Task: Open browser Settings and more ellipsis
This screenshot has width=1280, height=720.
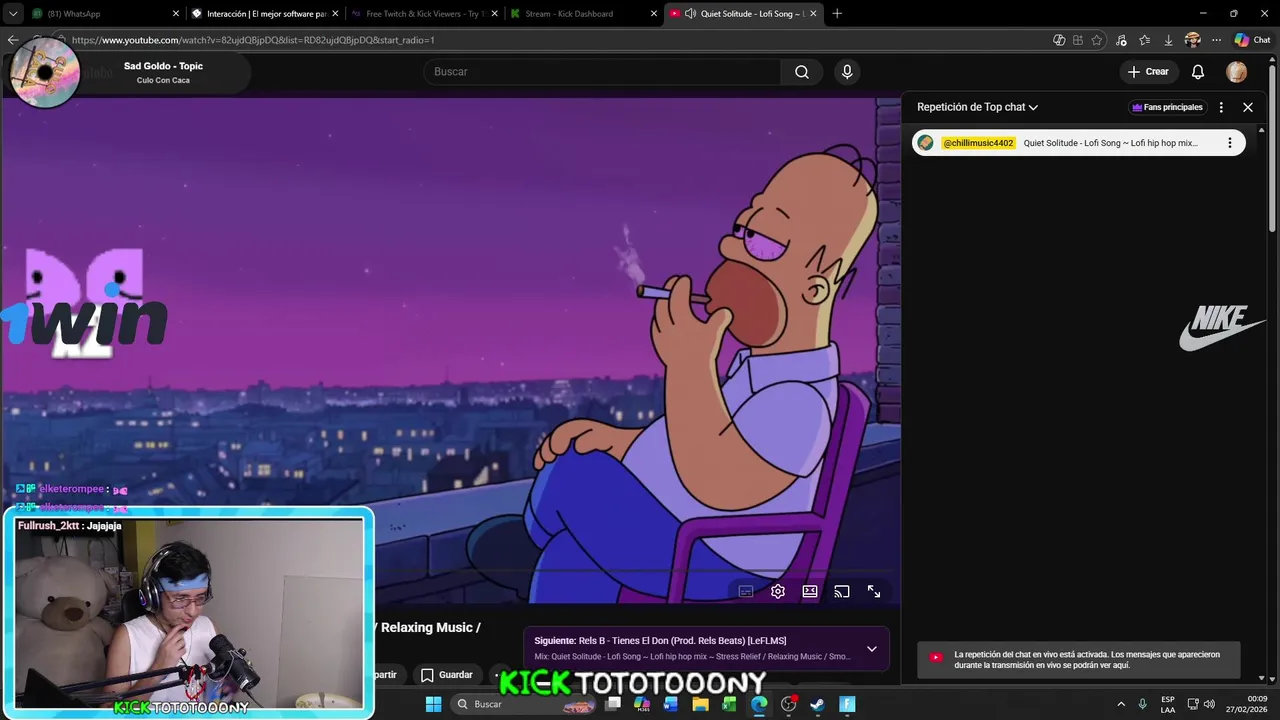Action: [1216, 40]
